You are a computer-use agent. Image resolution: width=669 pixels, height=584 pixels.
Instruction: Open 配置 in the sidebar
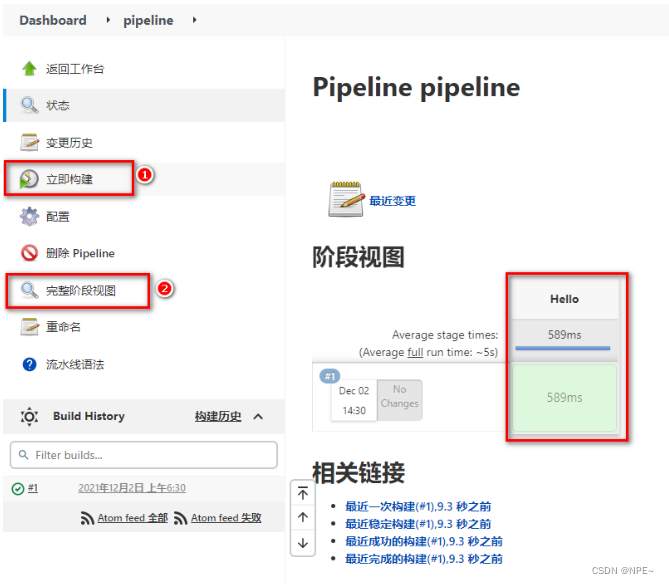tap(58, 217)
